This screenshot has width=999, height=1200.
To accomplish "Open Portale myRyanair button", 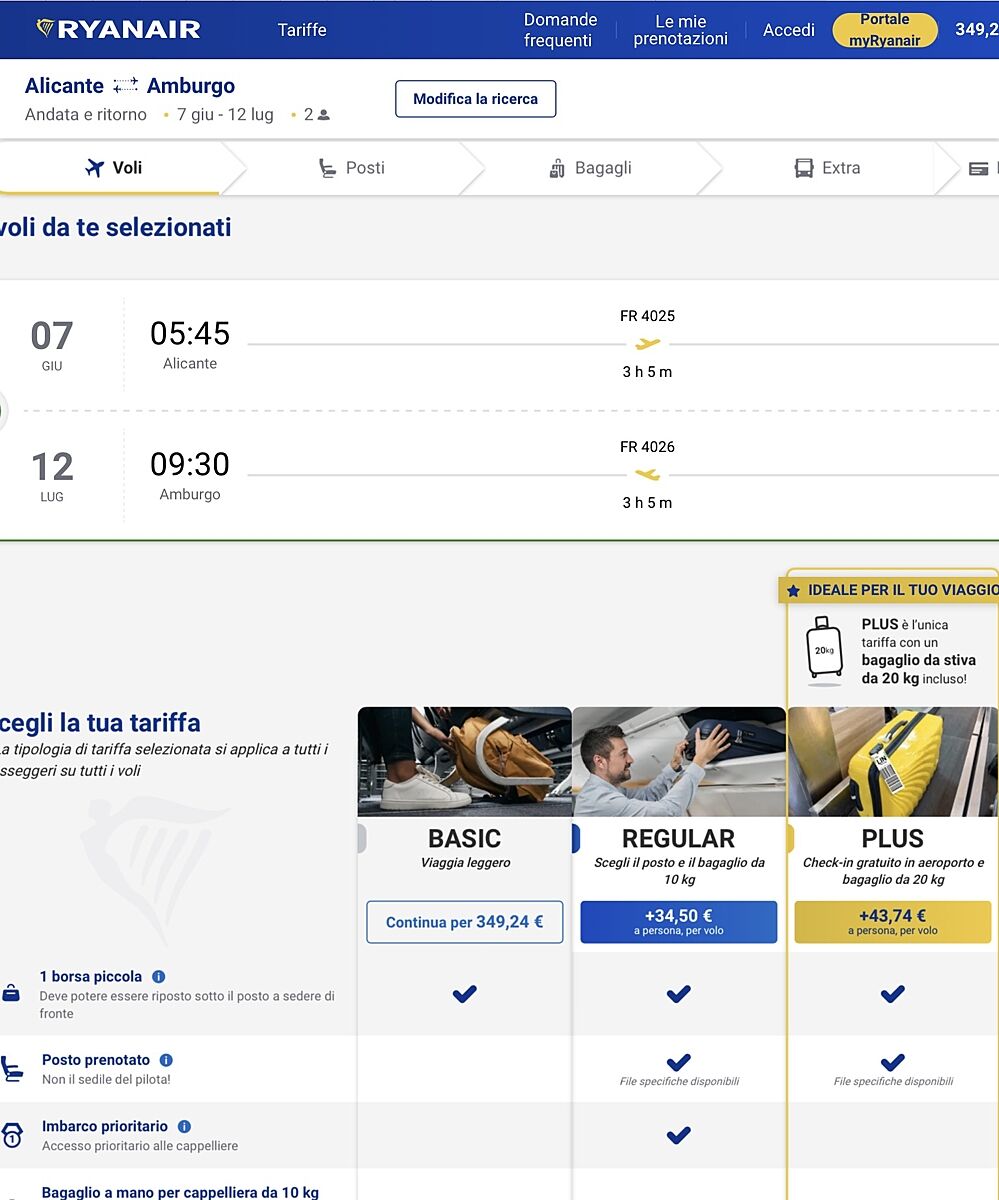I will [884, 30].
